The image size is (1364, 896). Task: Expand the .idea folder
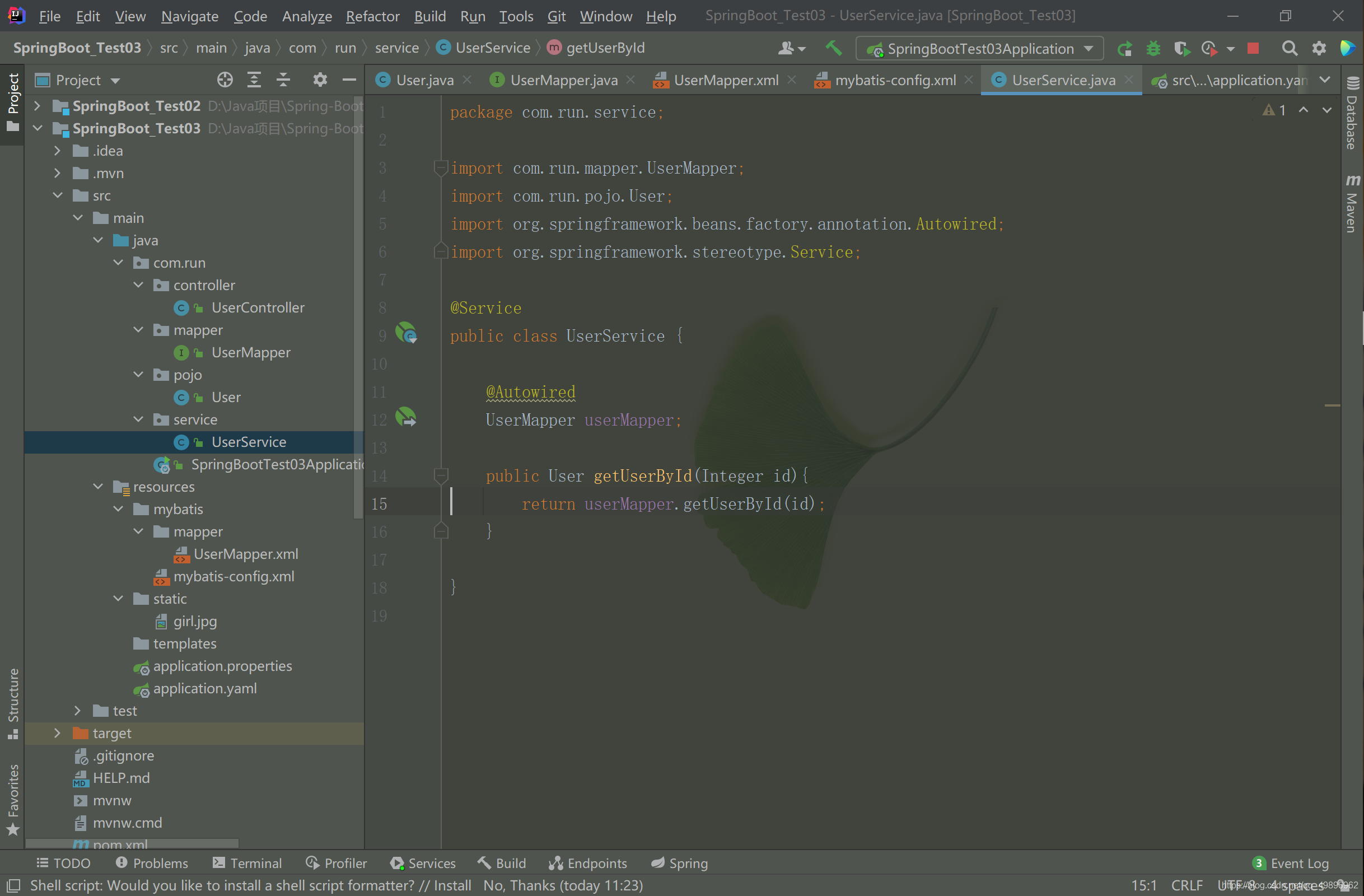pyautogui.click(x=57, y=150)
